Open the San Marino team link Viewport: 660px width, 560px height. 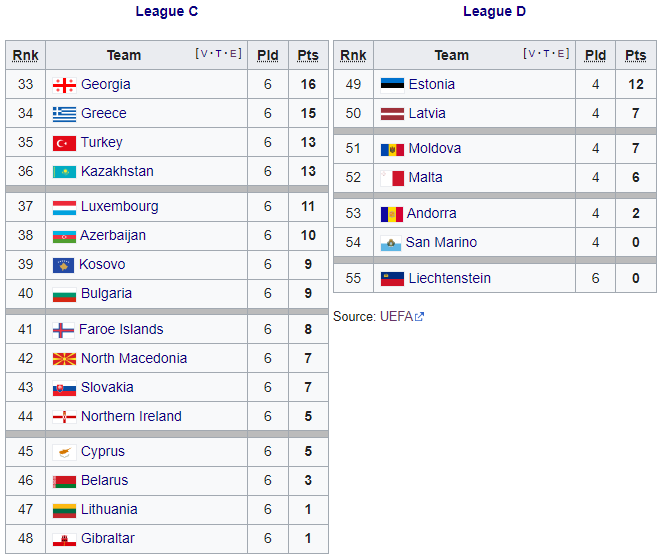tap(441, 243)
